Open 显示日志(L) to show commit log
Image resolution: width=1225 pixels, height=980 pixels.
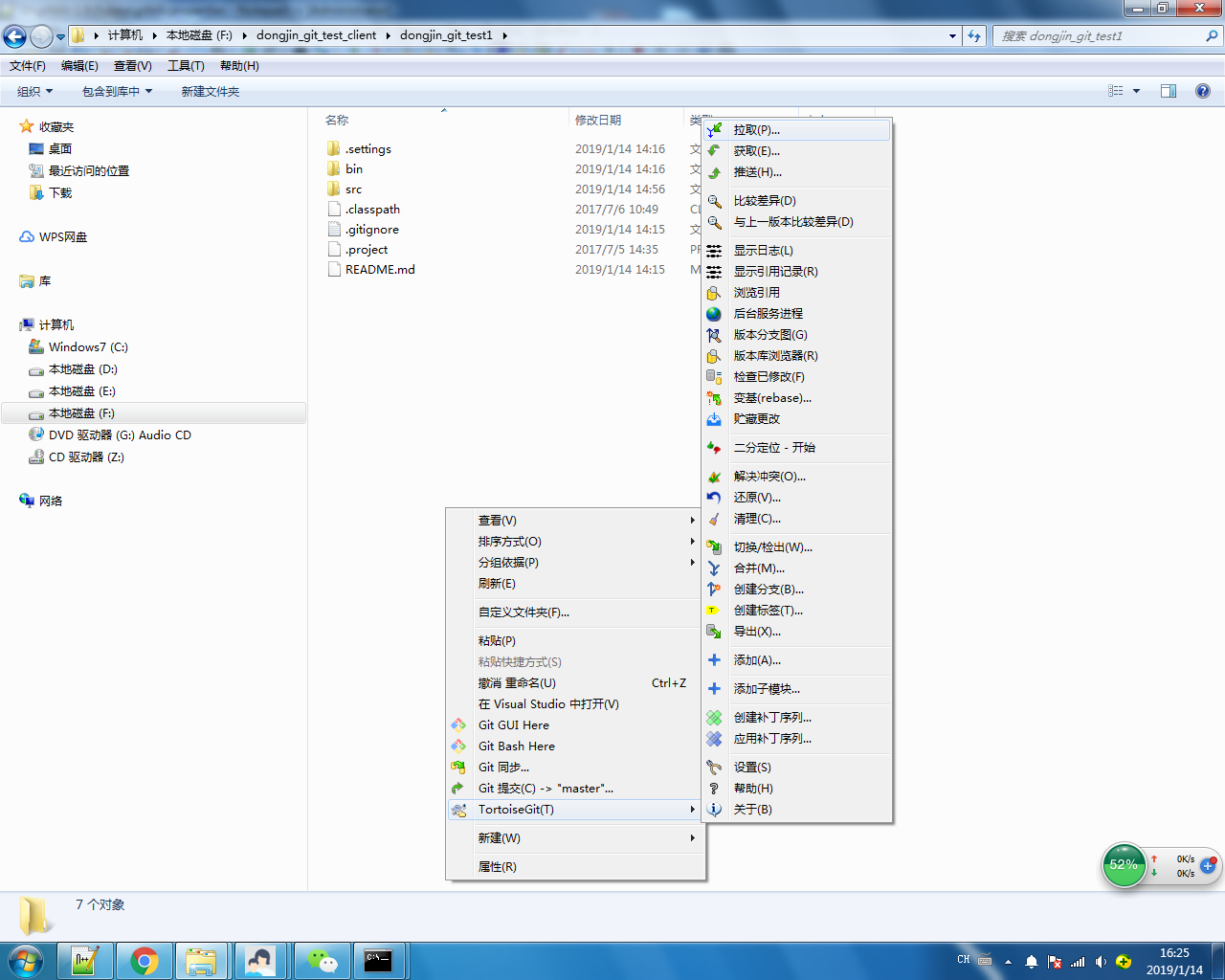pos(766,250)
